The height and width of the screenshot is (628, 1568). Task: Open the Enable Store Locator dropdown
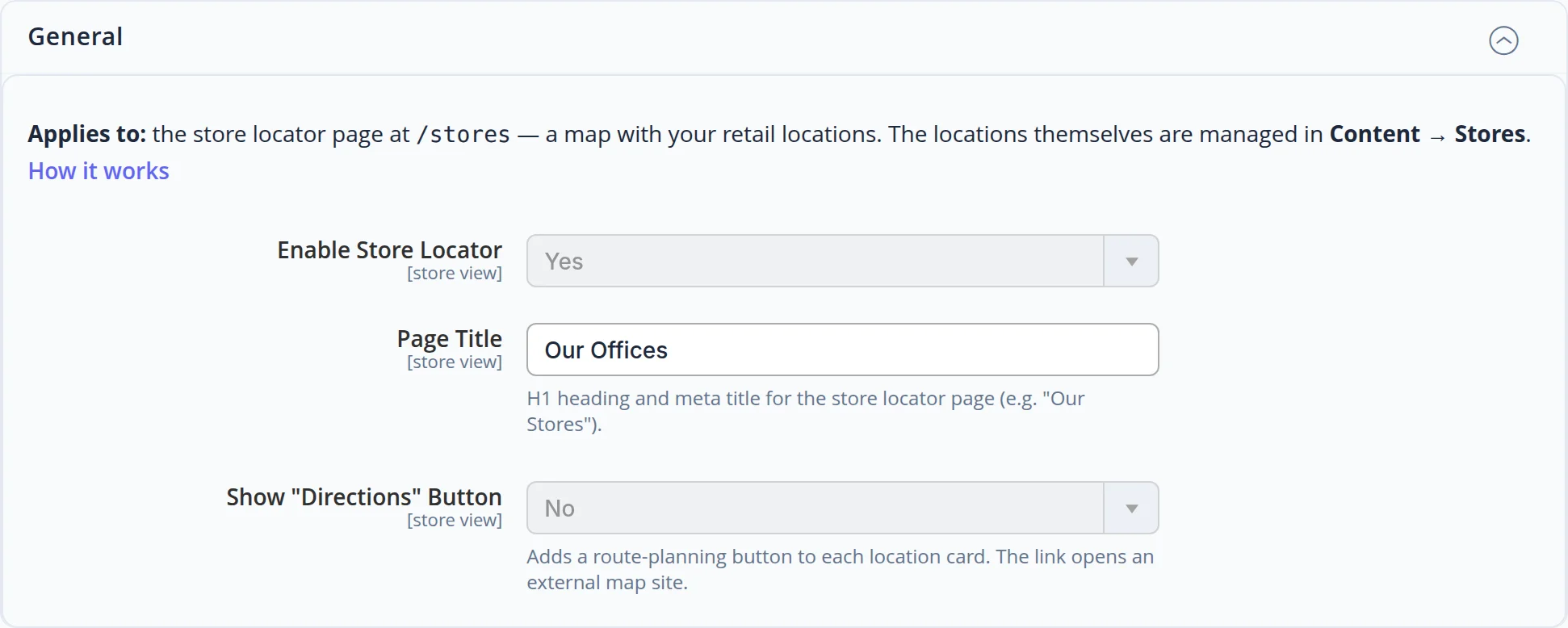pos(842,261)
